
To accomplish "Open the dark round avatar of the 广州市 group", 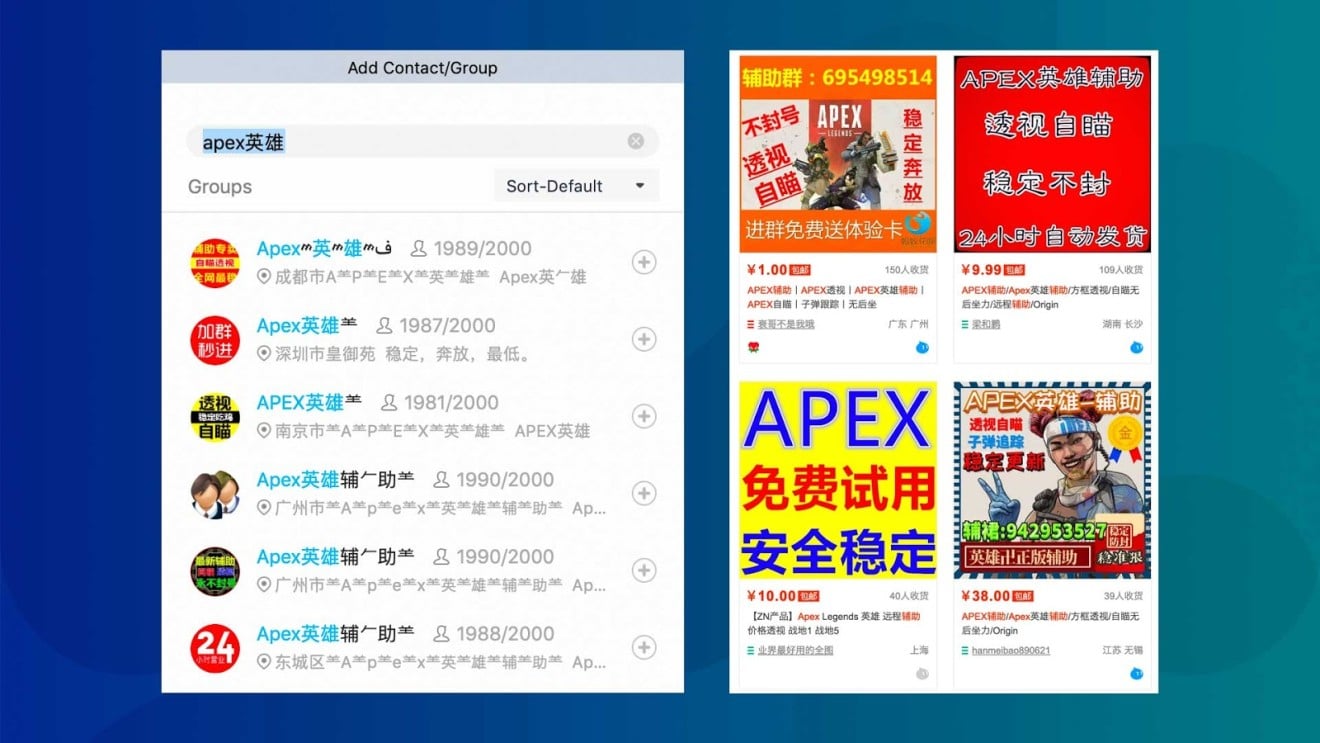I will coord(215,571).
